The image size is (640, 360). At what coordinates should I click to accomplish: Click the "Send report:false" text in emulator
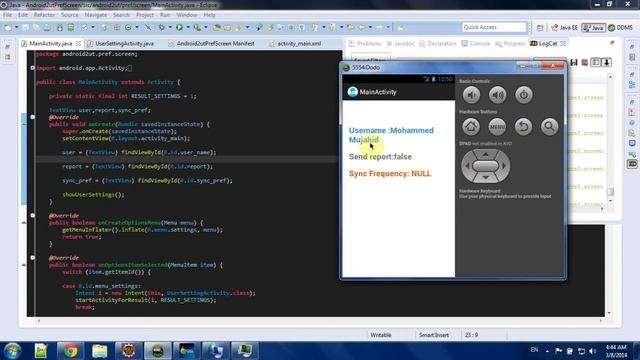click(380, 157)
